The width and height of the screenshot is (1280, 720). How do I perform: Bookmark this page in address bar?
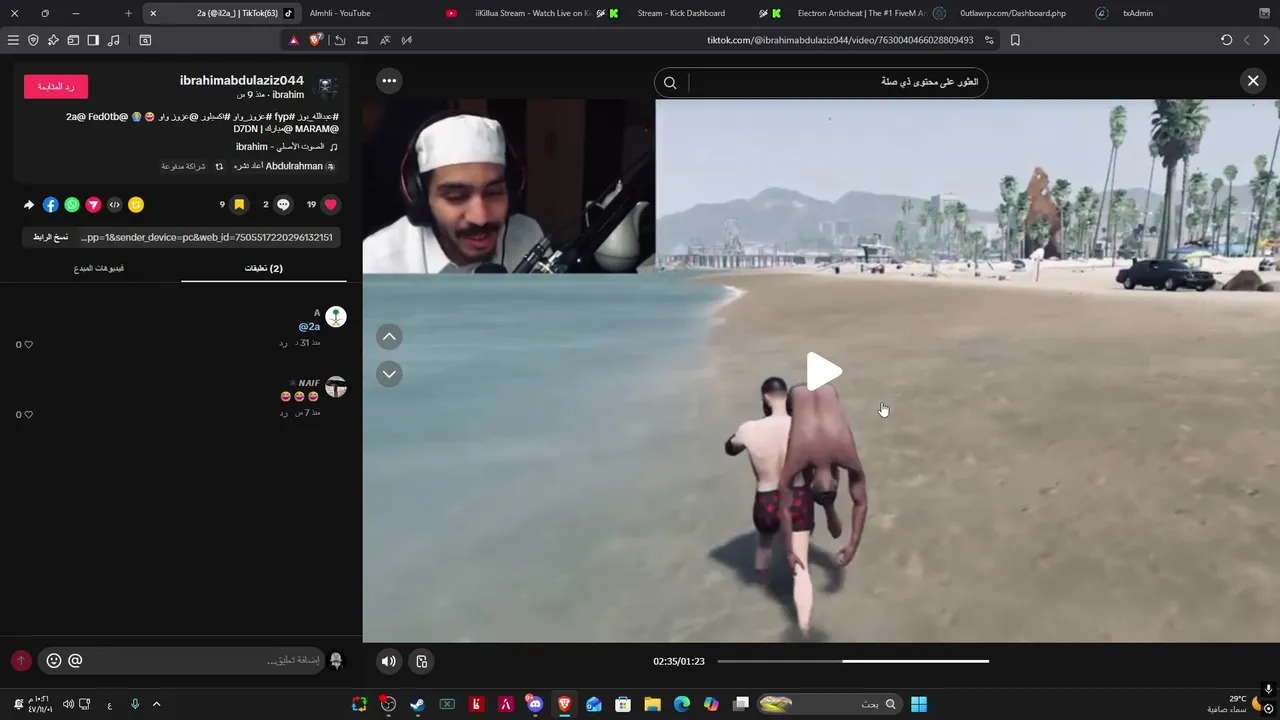tap(1015, 40)
